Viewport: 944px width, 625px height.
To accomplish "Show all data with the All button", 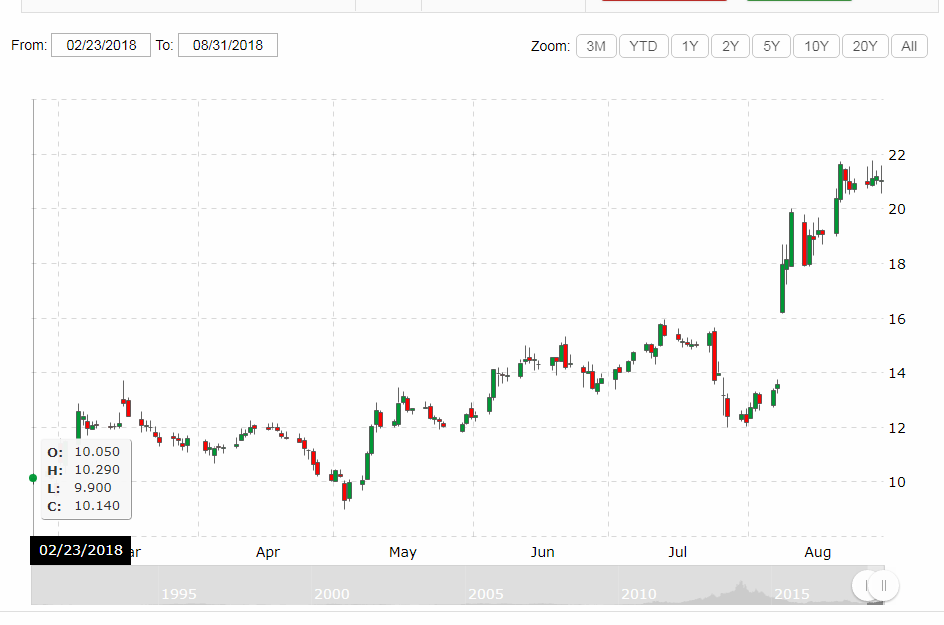I will 908,45.
